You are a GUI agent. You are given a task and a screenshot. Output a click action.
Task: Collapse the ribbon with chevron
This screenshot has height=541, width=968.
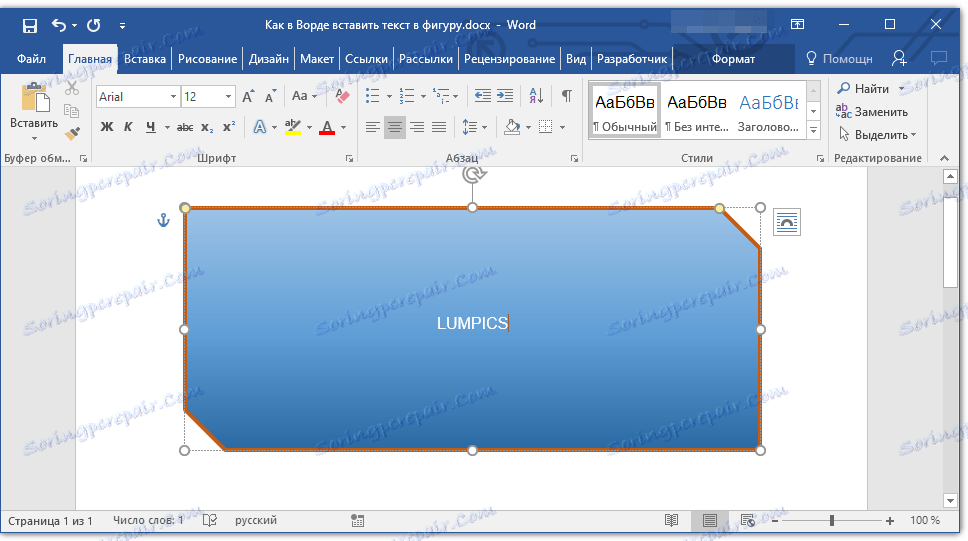pyautogui.click(x=945, y=159)
